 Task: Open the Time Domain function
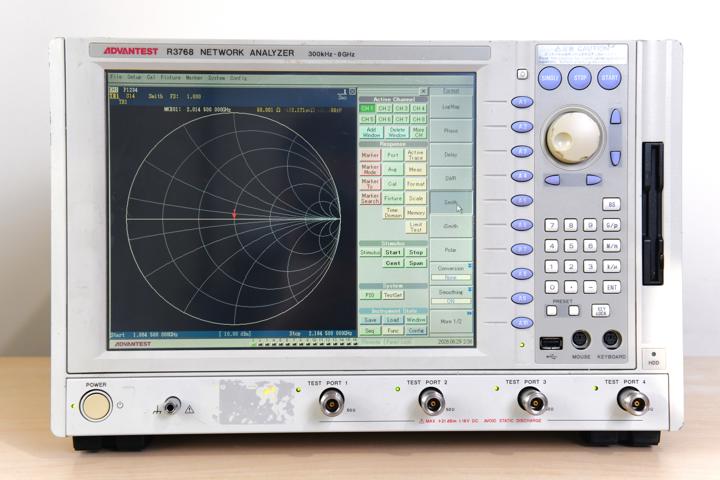point(393,213)
